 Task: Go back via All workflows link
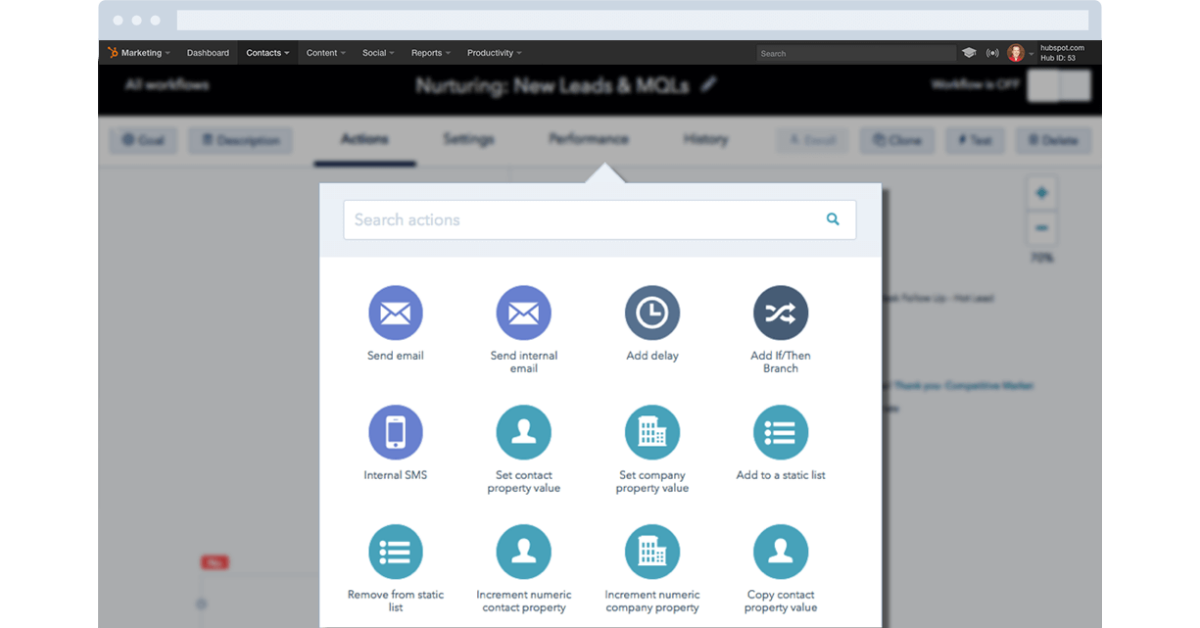point(167,85)
